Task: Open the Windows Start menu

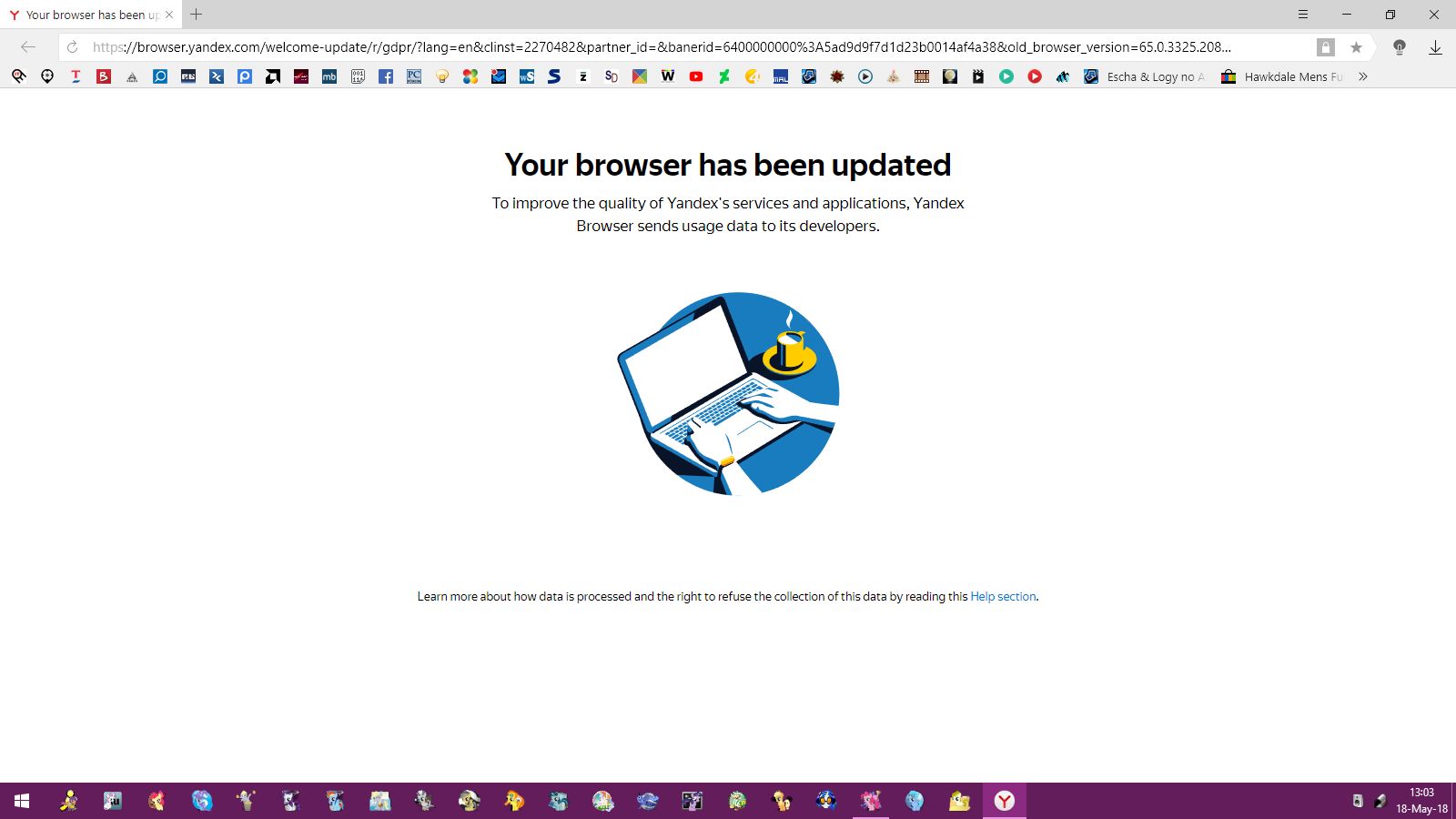Action: coord(22,801)
